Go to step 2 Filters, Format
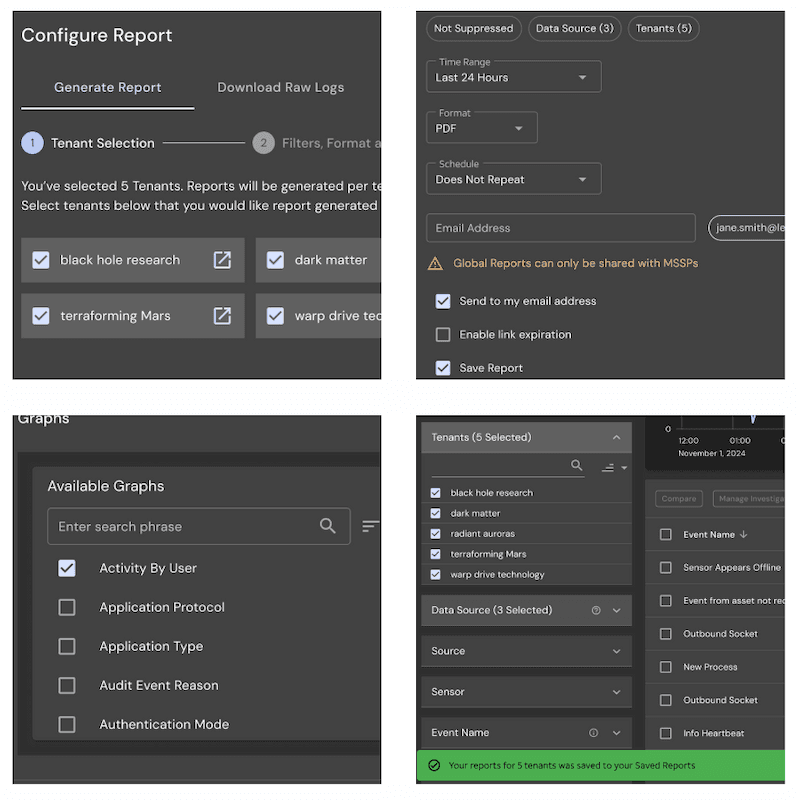800x800 pixels. pyautogui.click(x=316, y=143)
